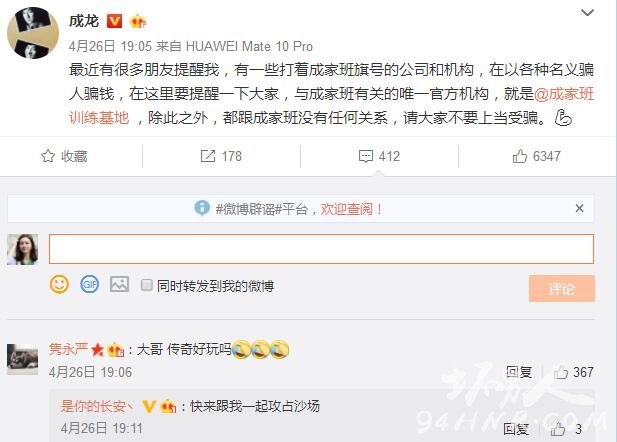Click the blue info icon in the banner
This screenshot has width=617, height=442.
coord(202,208)
